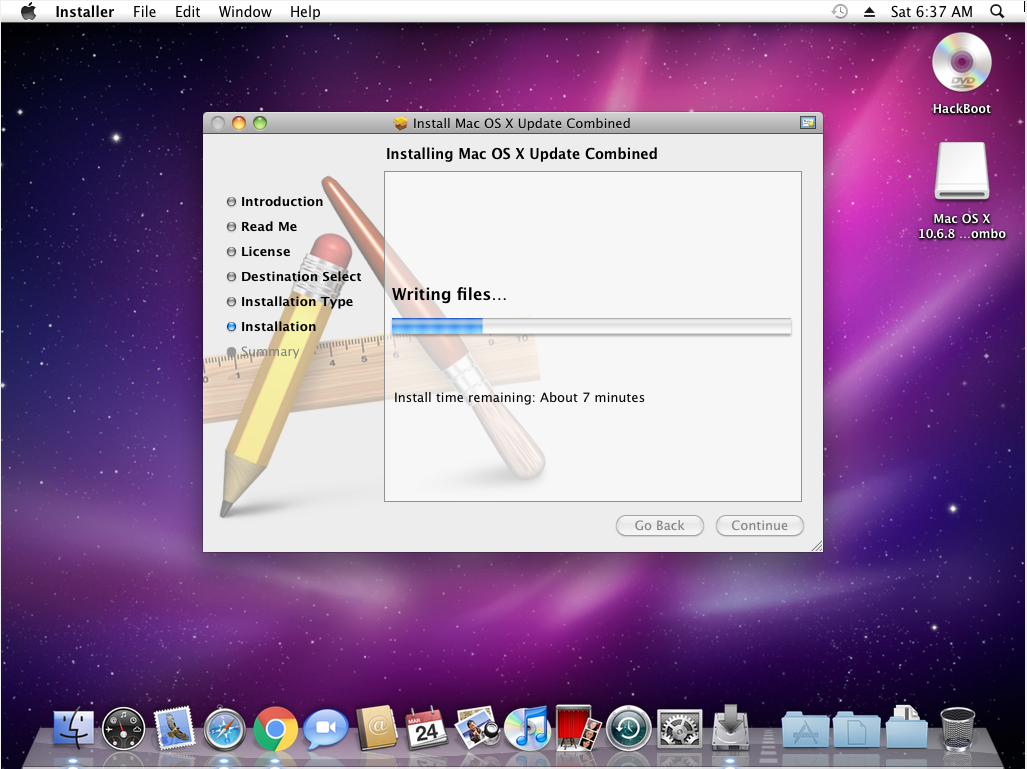Image resolution: width=1027 pixels, height=769 pixels.
Task: Click the License step
Action: tap(259, 252)
